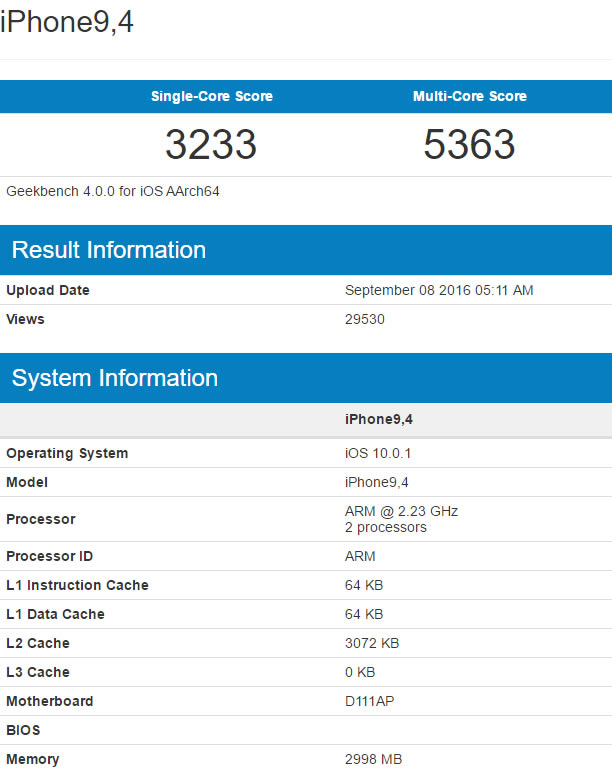This screenshot has width=612, height=777.
Task: Click the Geekbench 4.0.0 for iOS AArch64 text
Action: click(x=113, y=191)
